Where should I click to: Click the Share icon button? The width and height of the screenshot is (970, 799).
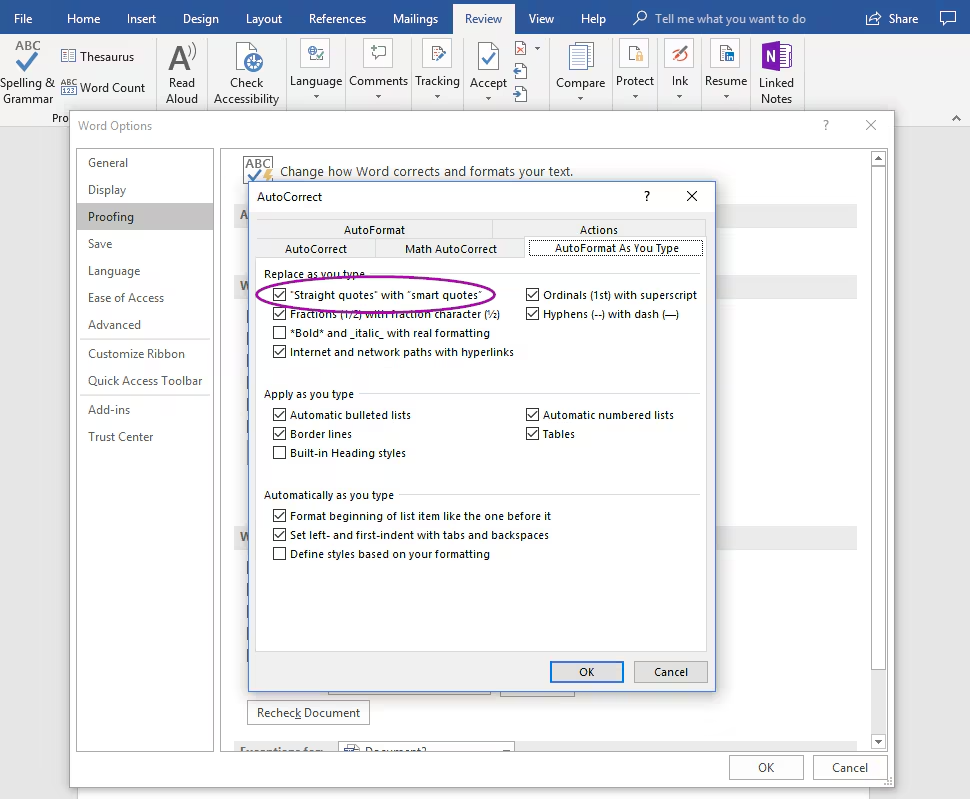[891, 19]
